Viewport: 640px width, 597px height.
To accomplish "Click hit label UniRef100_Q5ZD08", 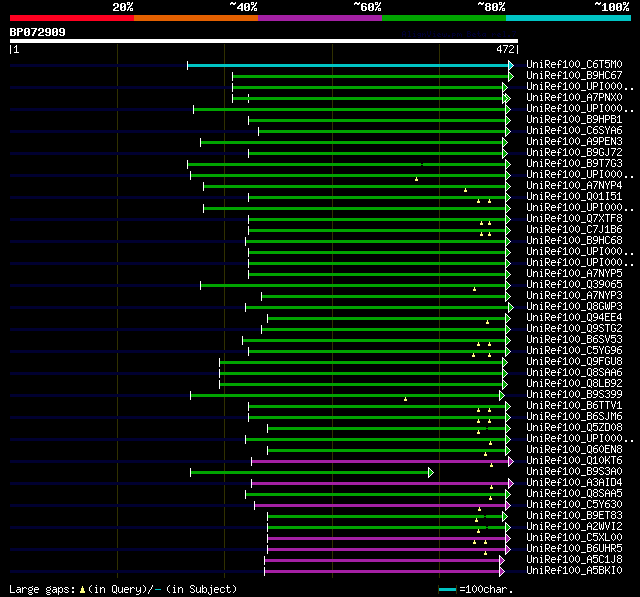I will point(574,428).
